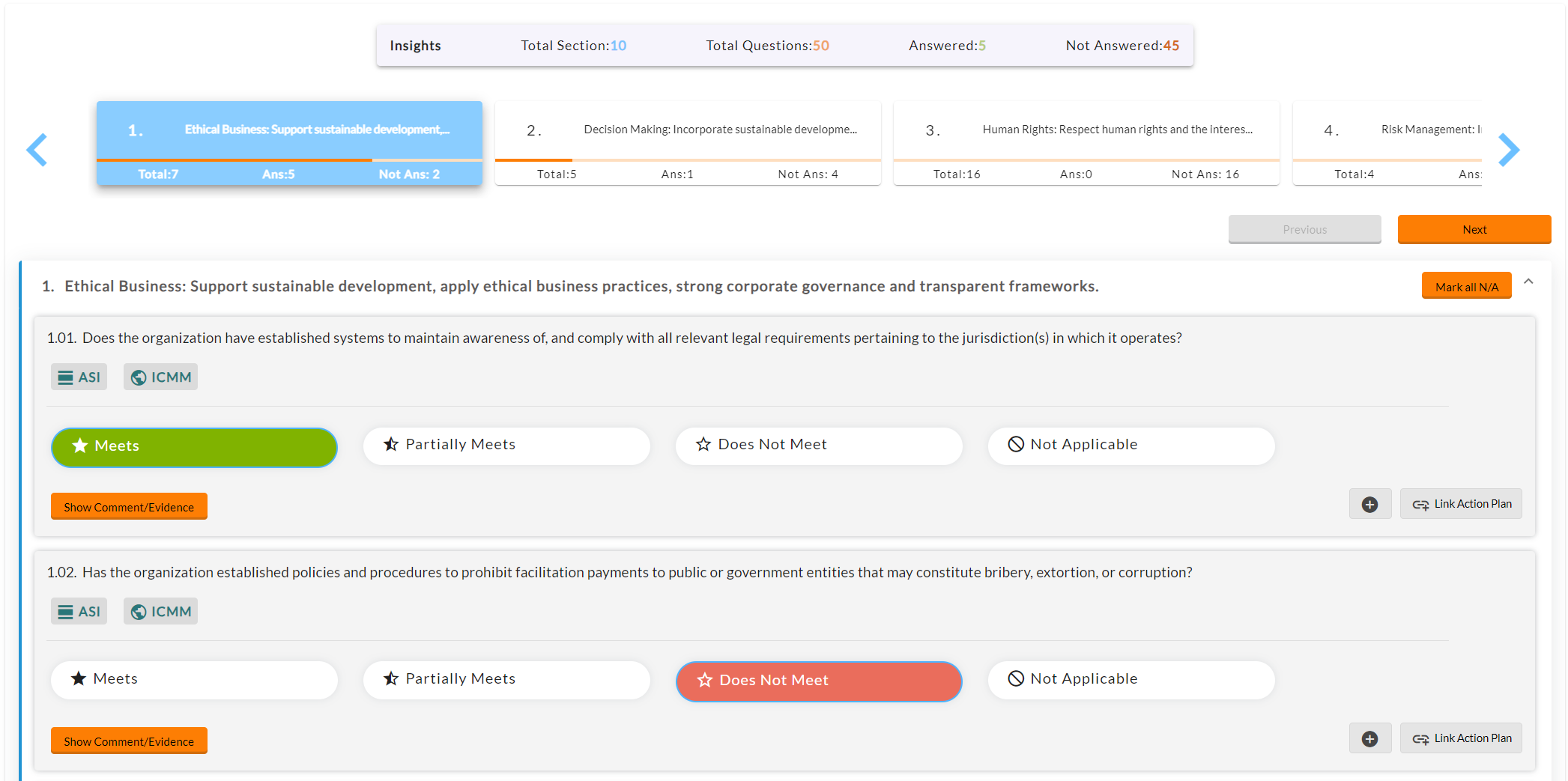This screenshot has height=781, width=1568.
Task: Select Partially Meets for question 1.01
Action: pos(506,446)
